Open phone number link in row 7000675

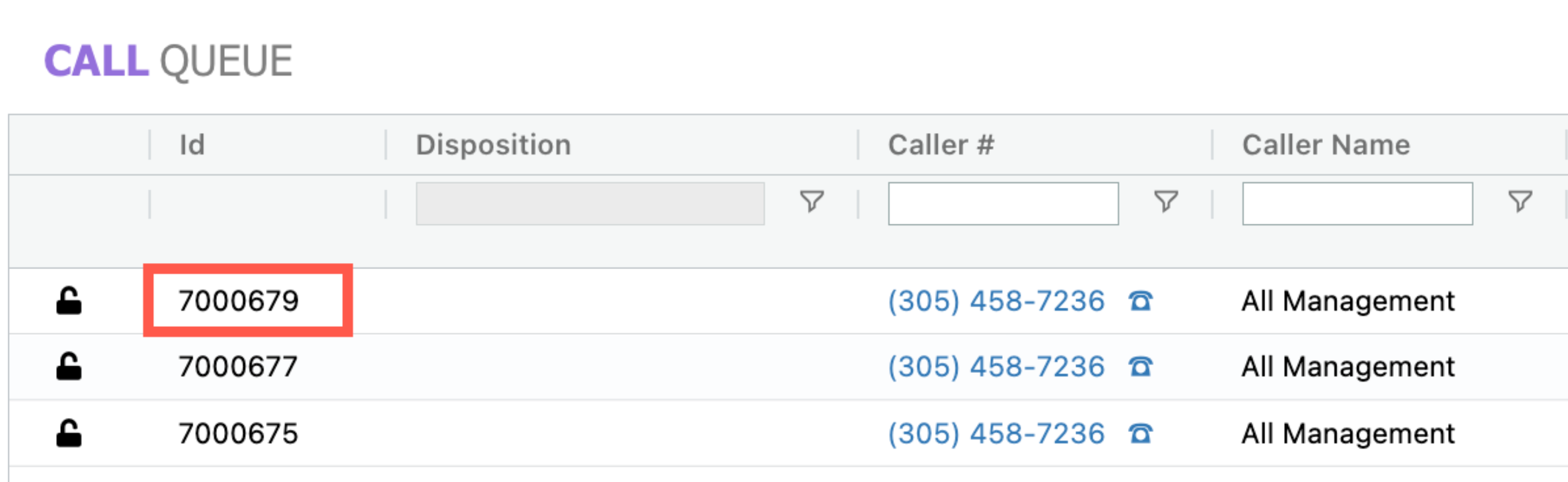tap(996, 434)
